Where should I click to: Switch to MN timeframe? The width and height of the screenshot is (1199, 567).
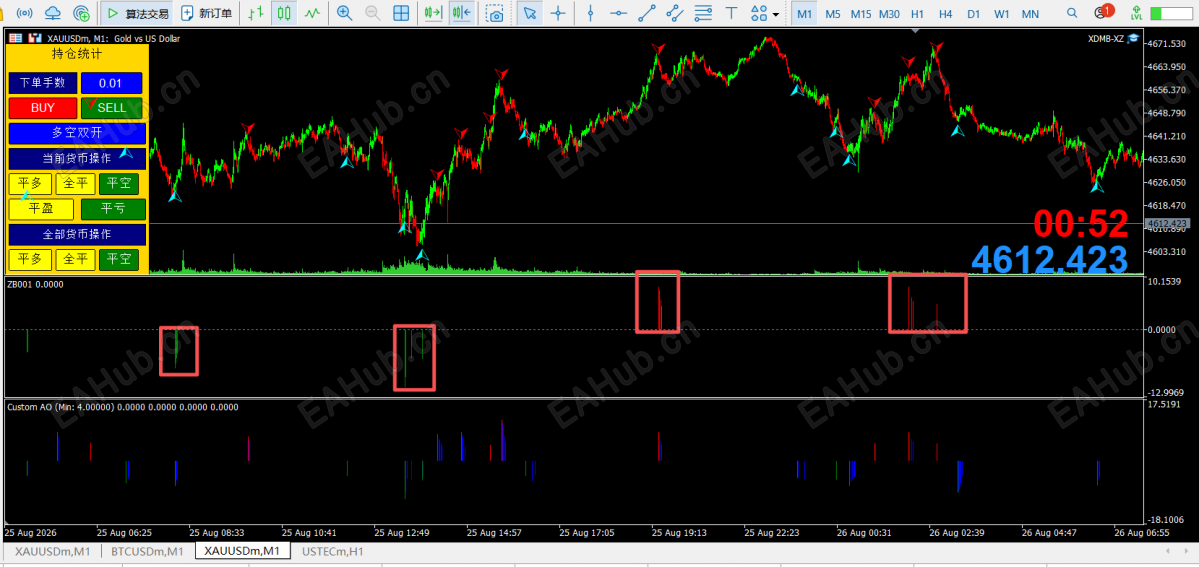pyautogui.click(x=1030, y=13)
